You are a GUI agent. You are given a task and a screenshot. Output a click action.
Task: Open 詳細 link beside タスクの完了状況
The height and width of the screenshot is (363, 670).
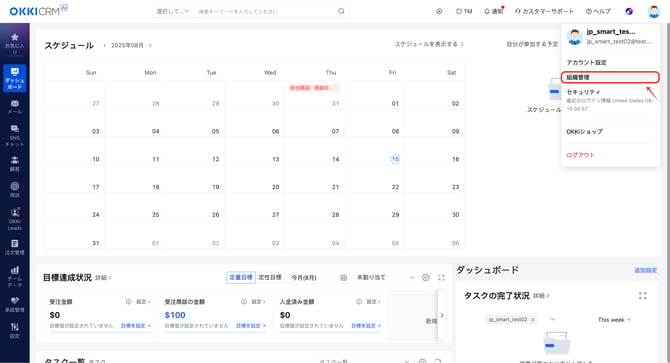tap(541, 296)
